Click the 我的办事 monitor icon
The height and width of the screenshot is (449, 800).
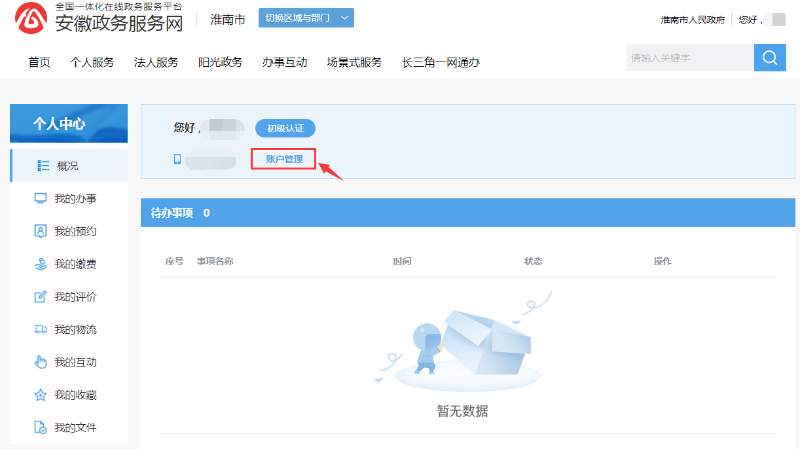(41, 198)
